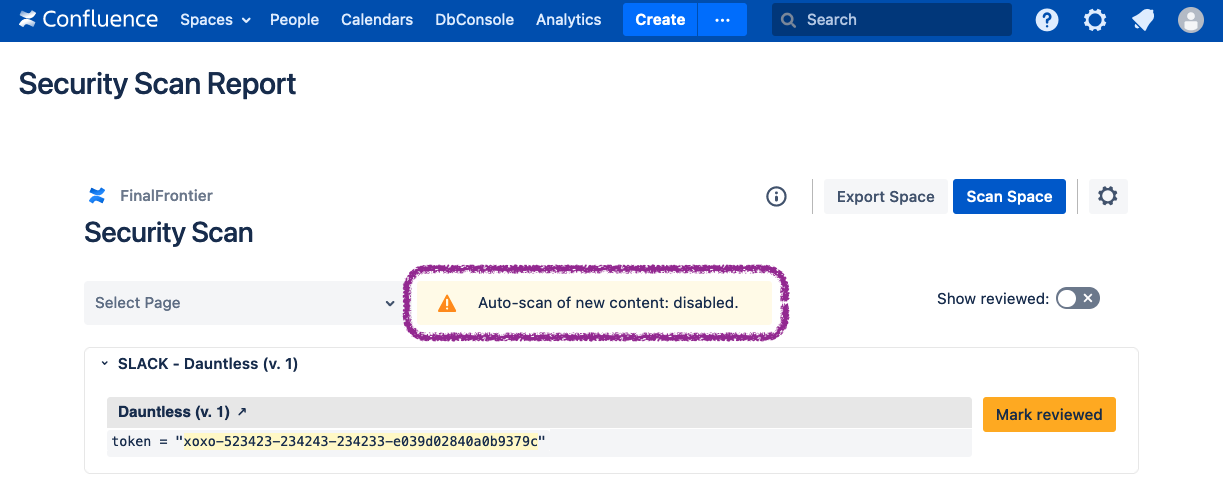
Task: Collapse the SLACK - Dauntless section
Action: (104, 364)
